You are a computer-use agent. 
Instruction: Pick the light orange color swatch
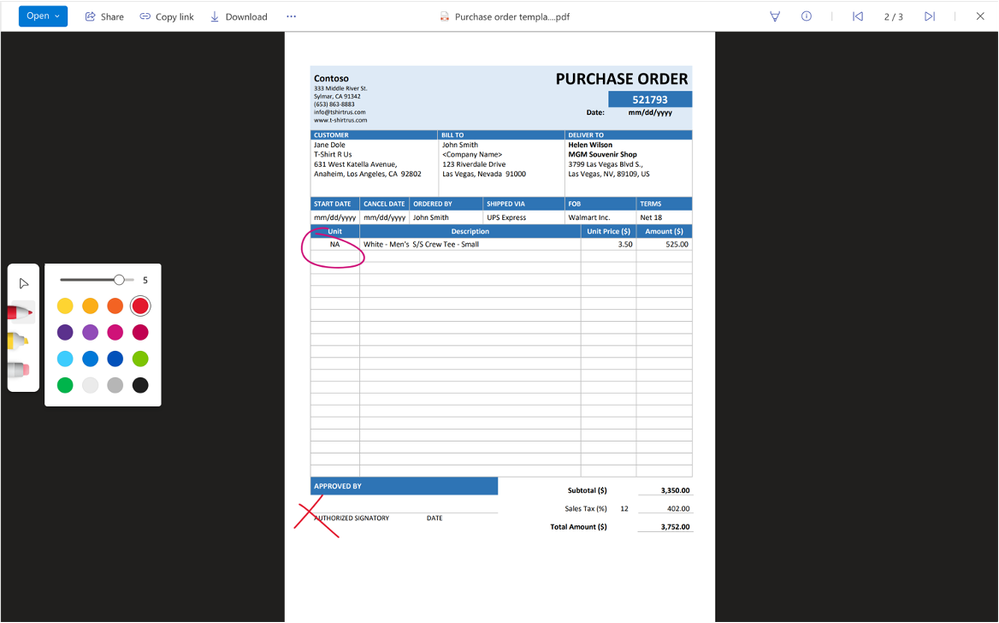pyautogui.click(x=90, y=306)
